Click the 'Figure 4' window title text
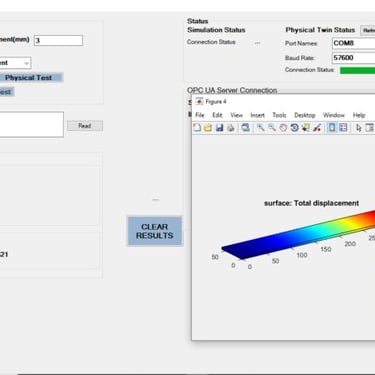 point(216,101)
